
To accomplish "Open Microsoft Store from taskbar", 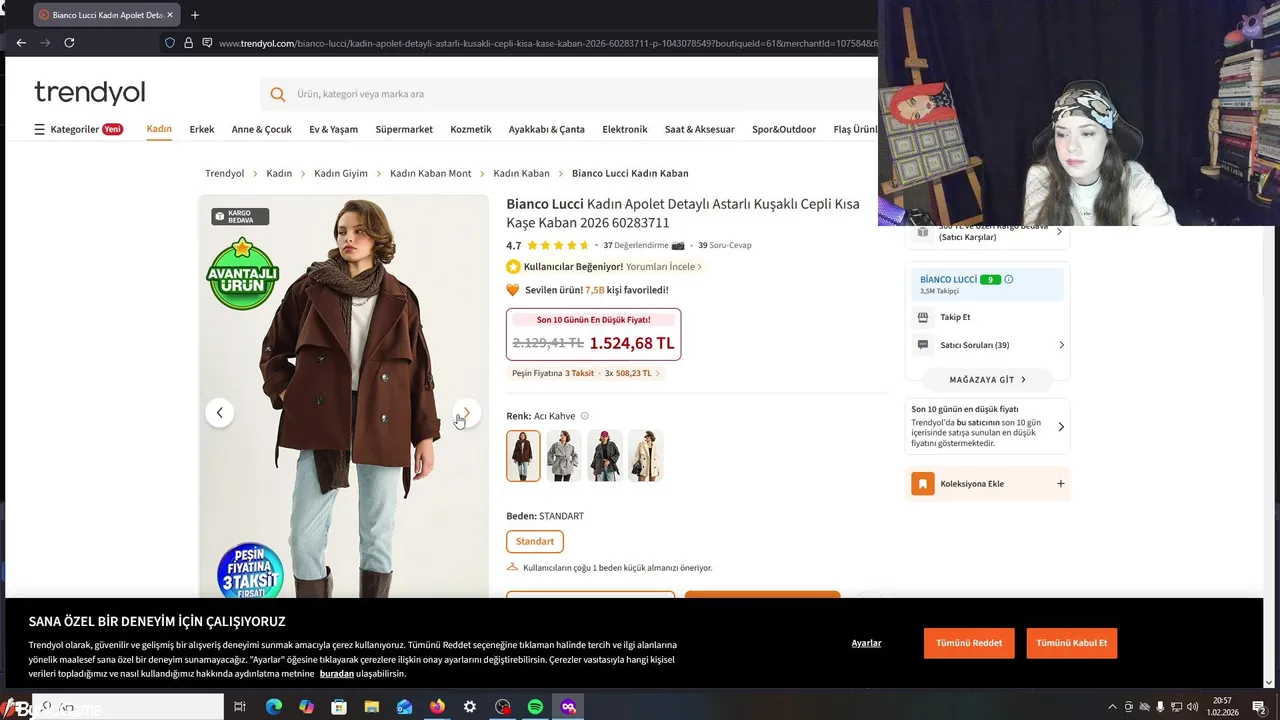I will [339, 707].
